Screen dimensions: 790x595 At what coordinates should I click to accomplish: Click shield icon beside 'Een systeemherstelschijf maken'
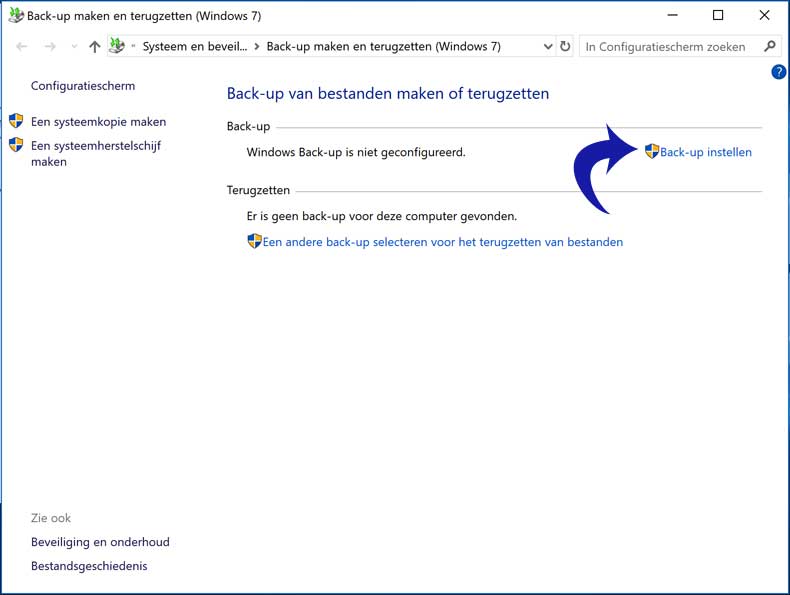click(x=16, y=145)
